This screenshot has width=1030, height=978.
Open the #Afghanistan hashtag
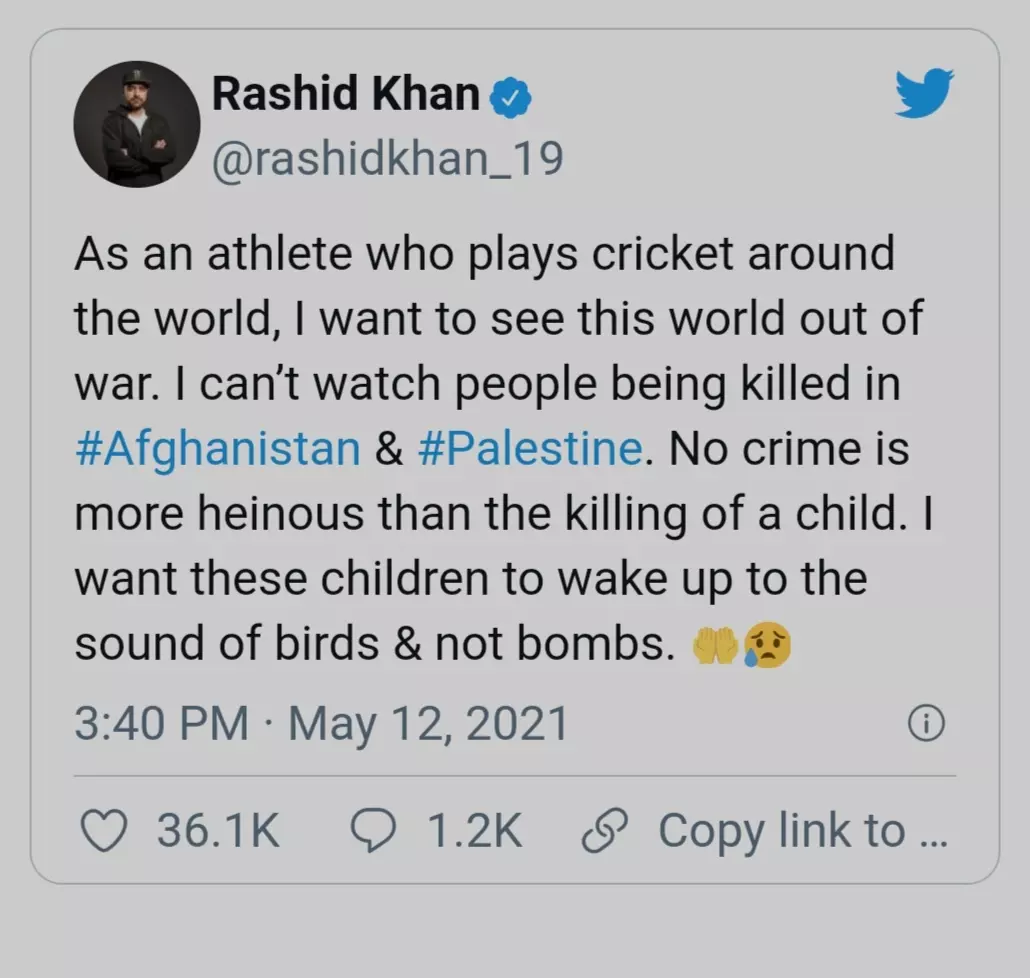coord(217,449)
